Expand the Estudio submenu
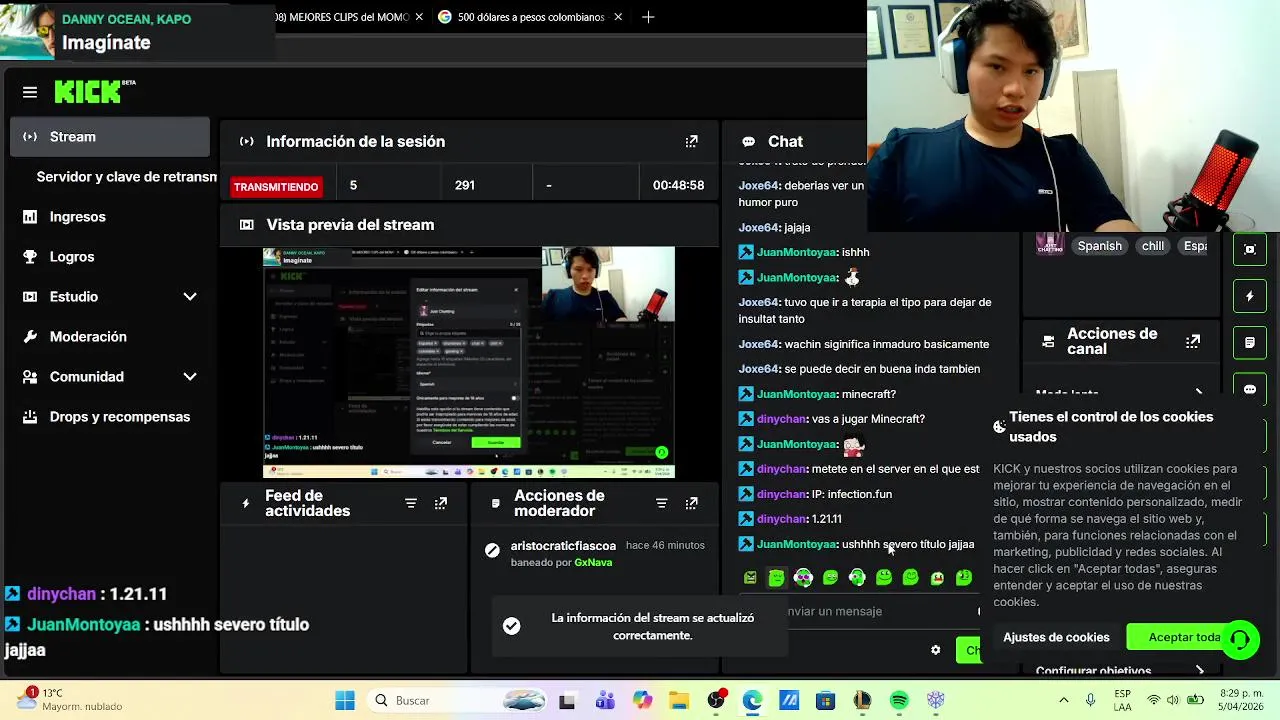1280x720 pixels. 190,297
